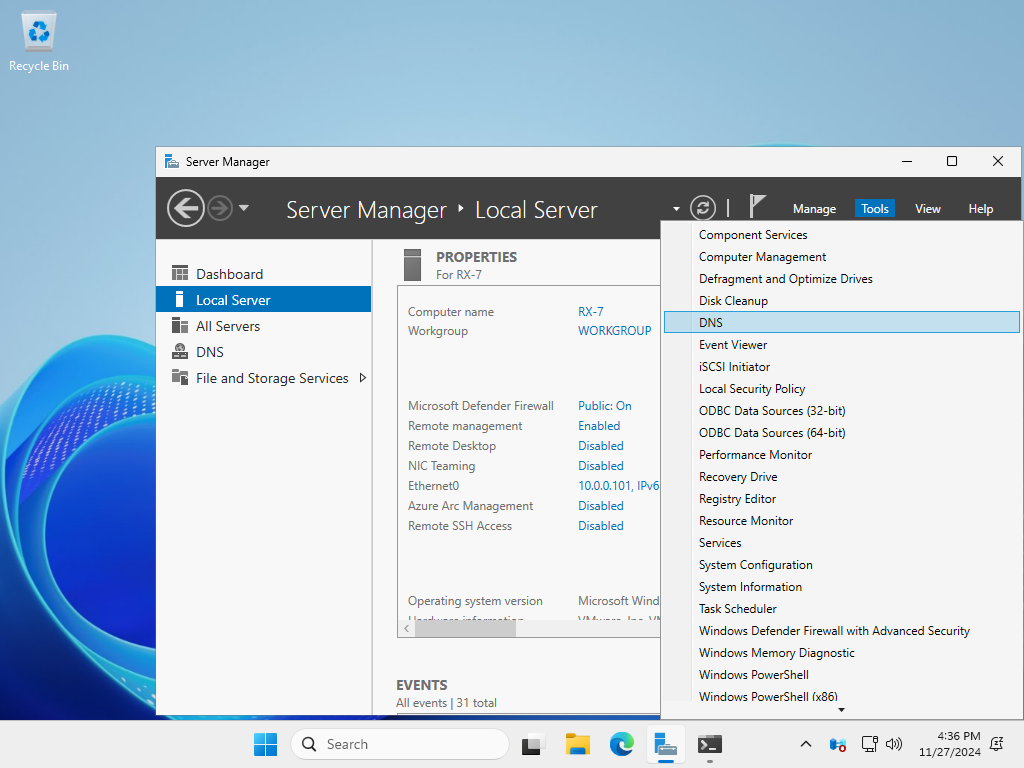This screenshot has height=768, width=1024.
Task: Select DNS in the left sidebar
Action: click(x=264, y=352)
